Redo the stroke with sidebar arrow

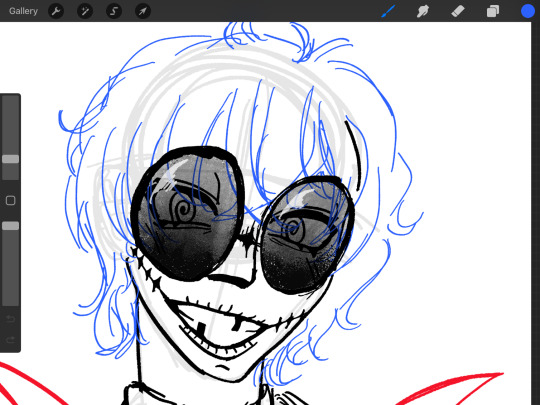(x=10, y=340)
